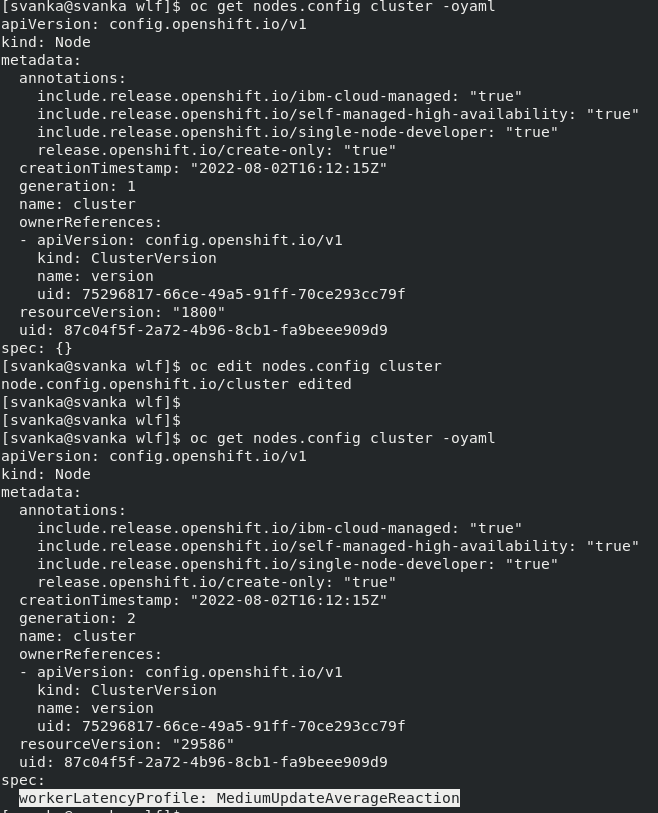Click the first creationTimestamp line
This screenshot has height=813, width=658.
(203, 168)
